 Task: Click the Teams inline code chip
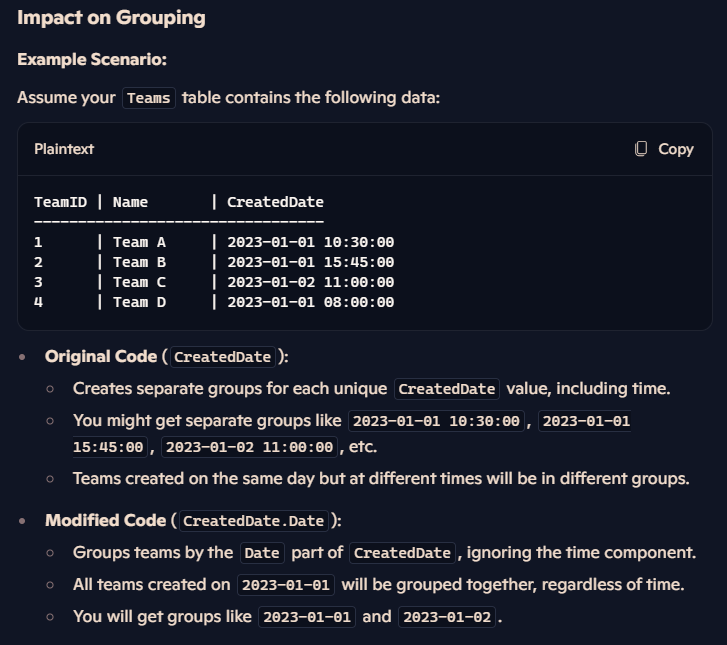point(149,98)
